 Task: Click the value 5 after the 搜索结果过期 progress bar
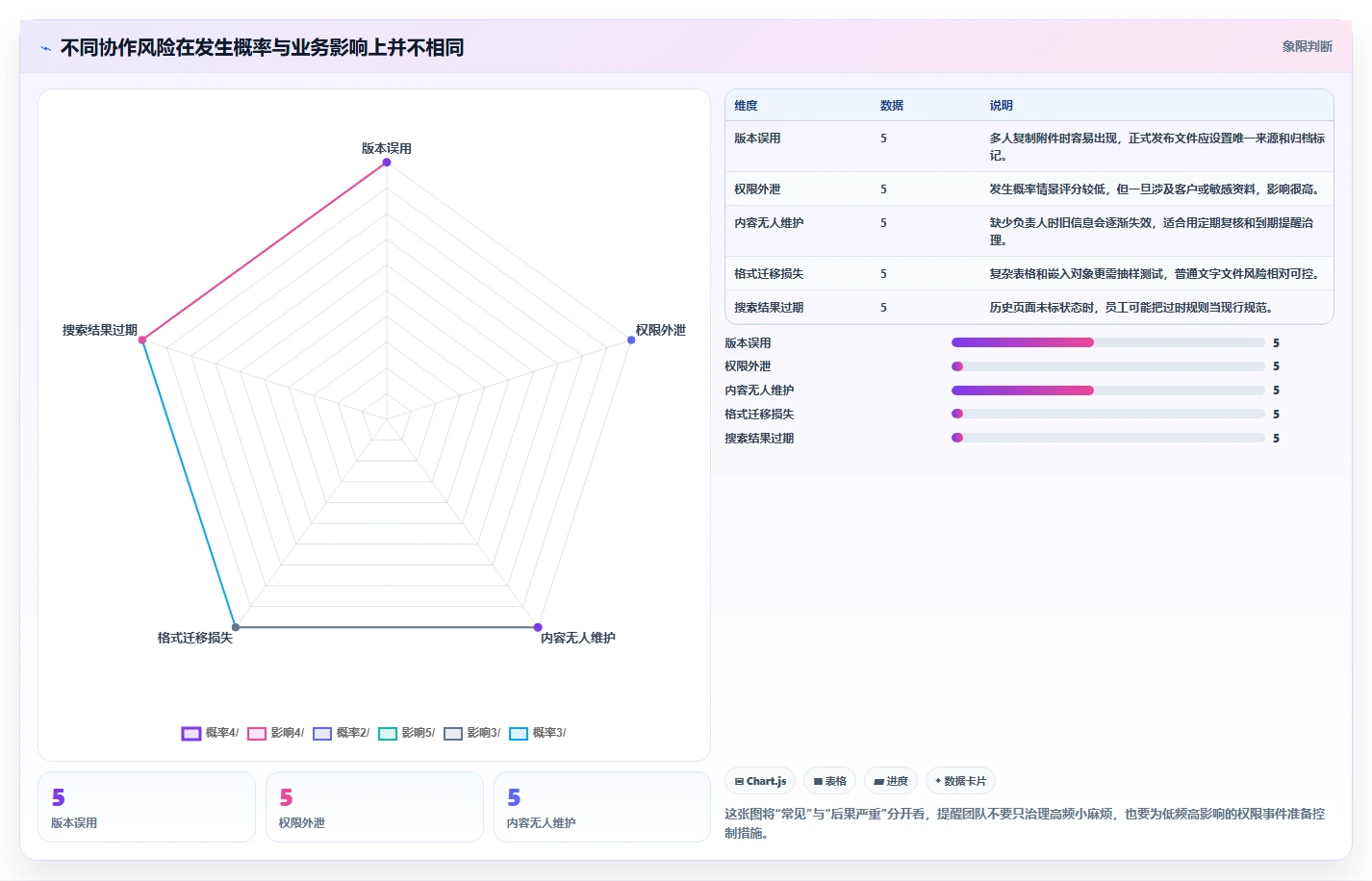(x=1276, y=439)
